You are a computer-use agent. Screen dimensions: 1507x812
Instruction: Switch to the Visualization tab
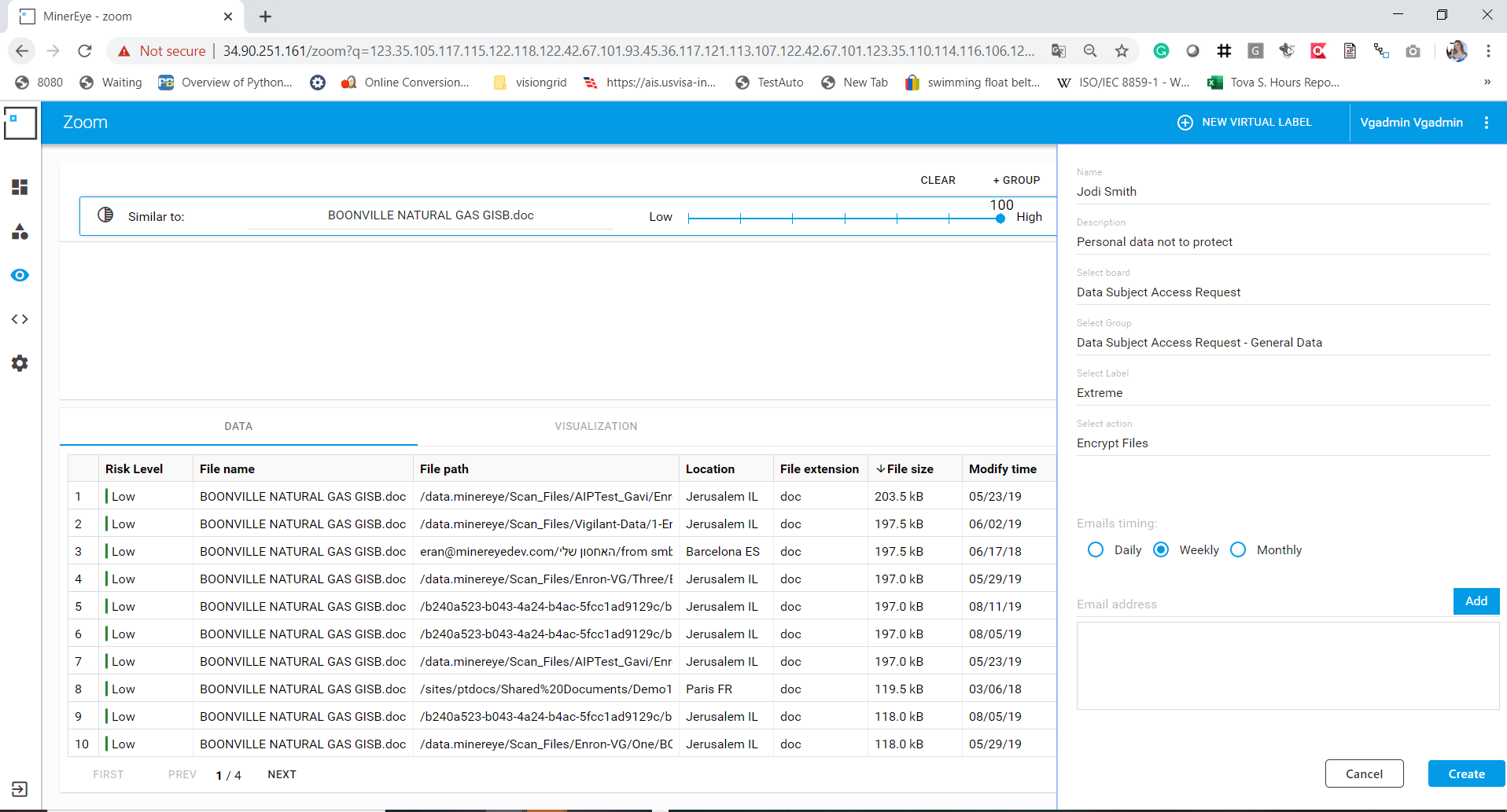click(595, 426)
